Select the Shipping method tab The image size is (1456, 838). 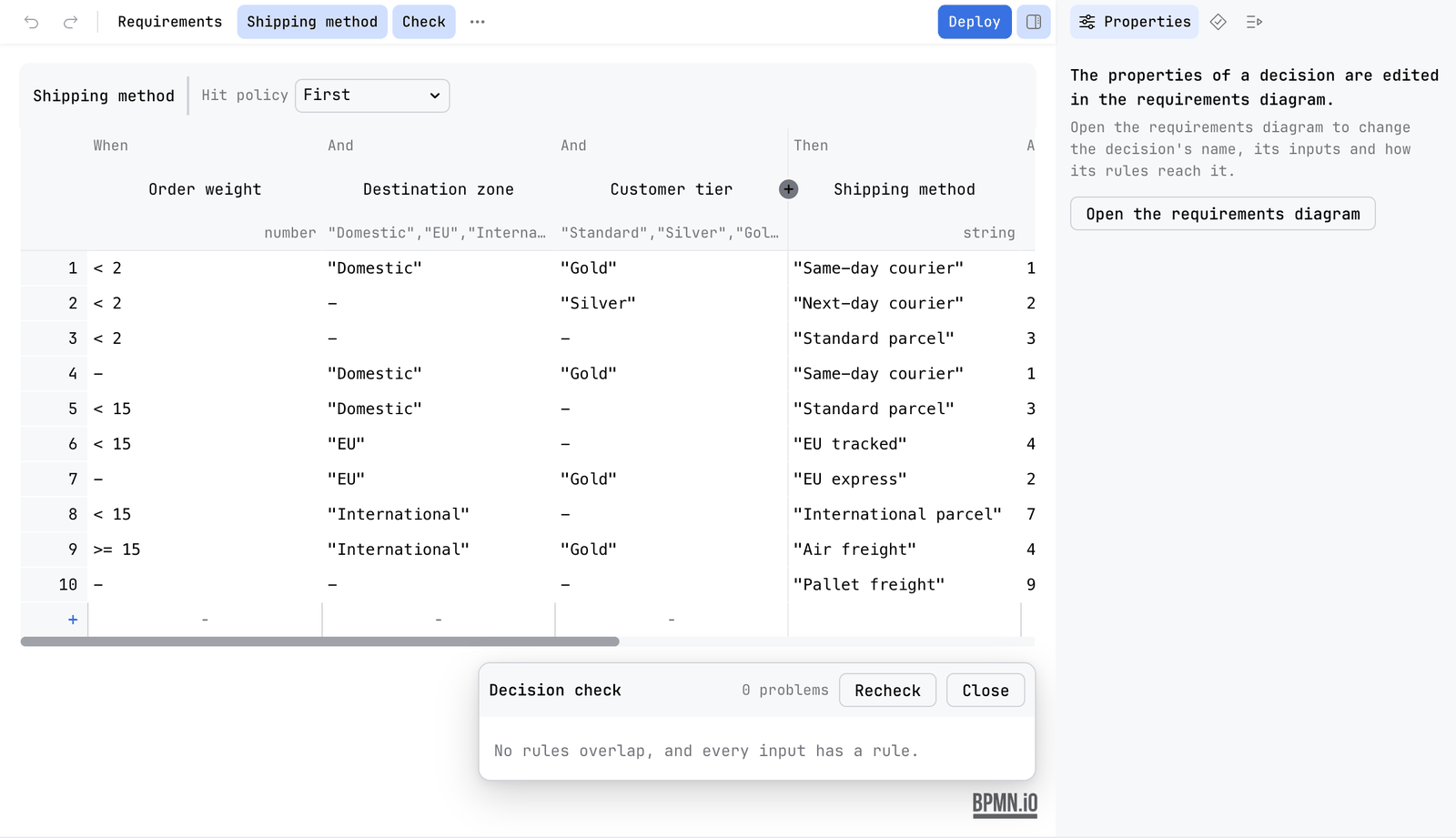coord(312,22)
